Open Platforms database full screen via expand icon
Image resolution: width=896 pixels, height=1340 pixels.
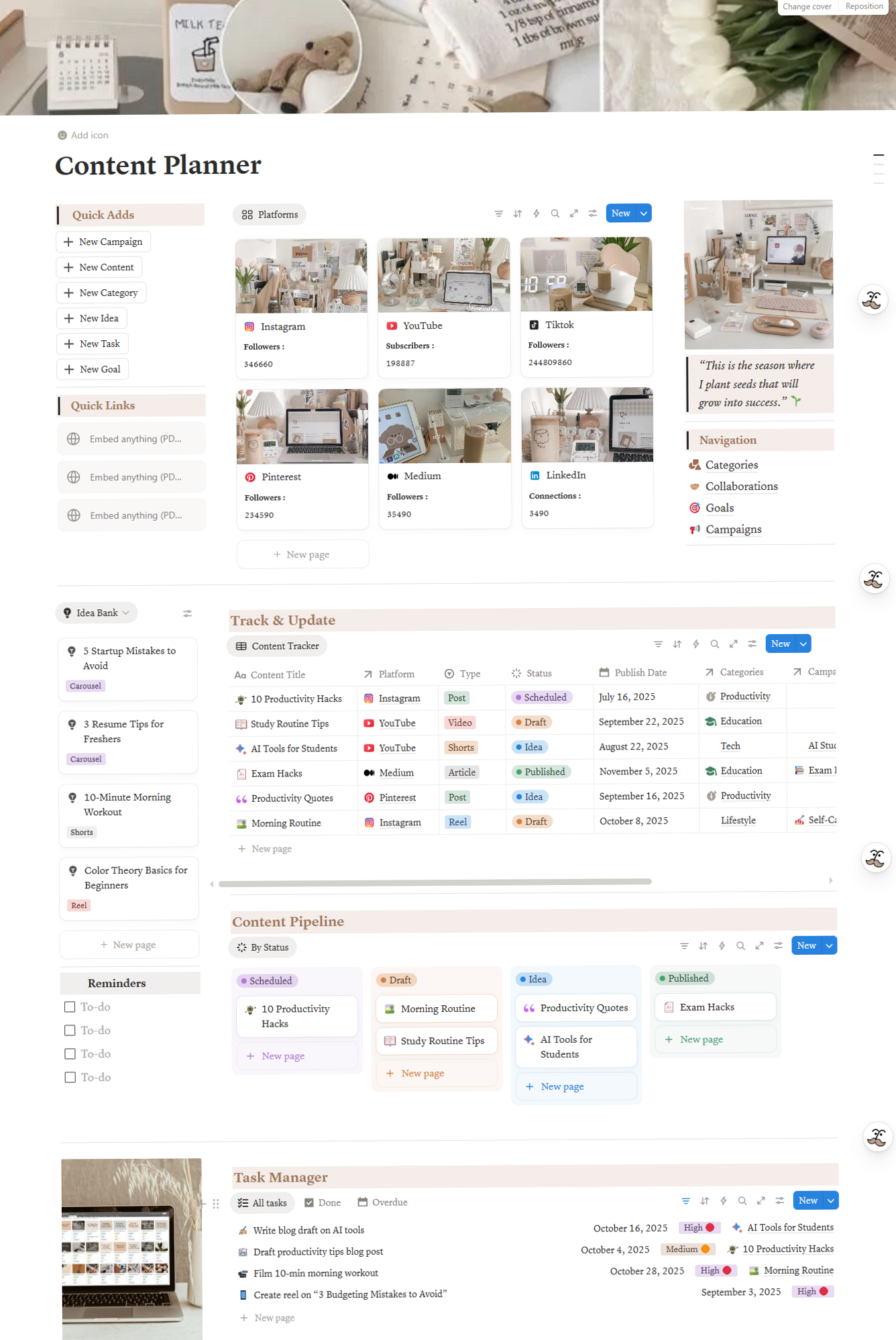573,213
